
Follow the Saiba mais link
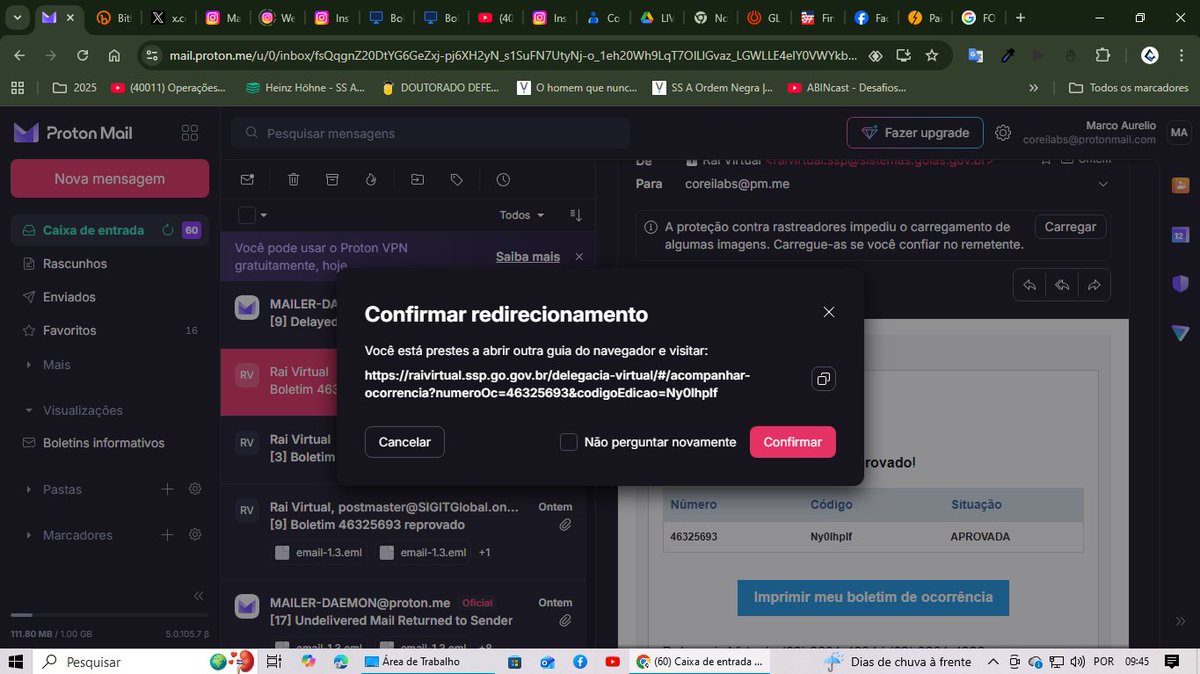[528, 257]
